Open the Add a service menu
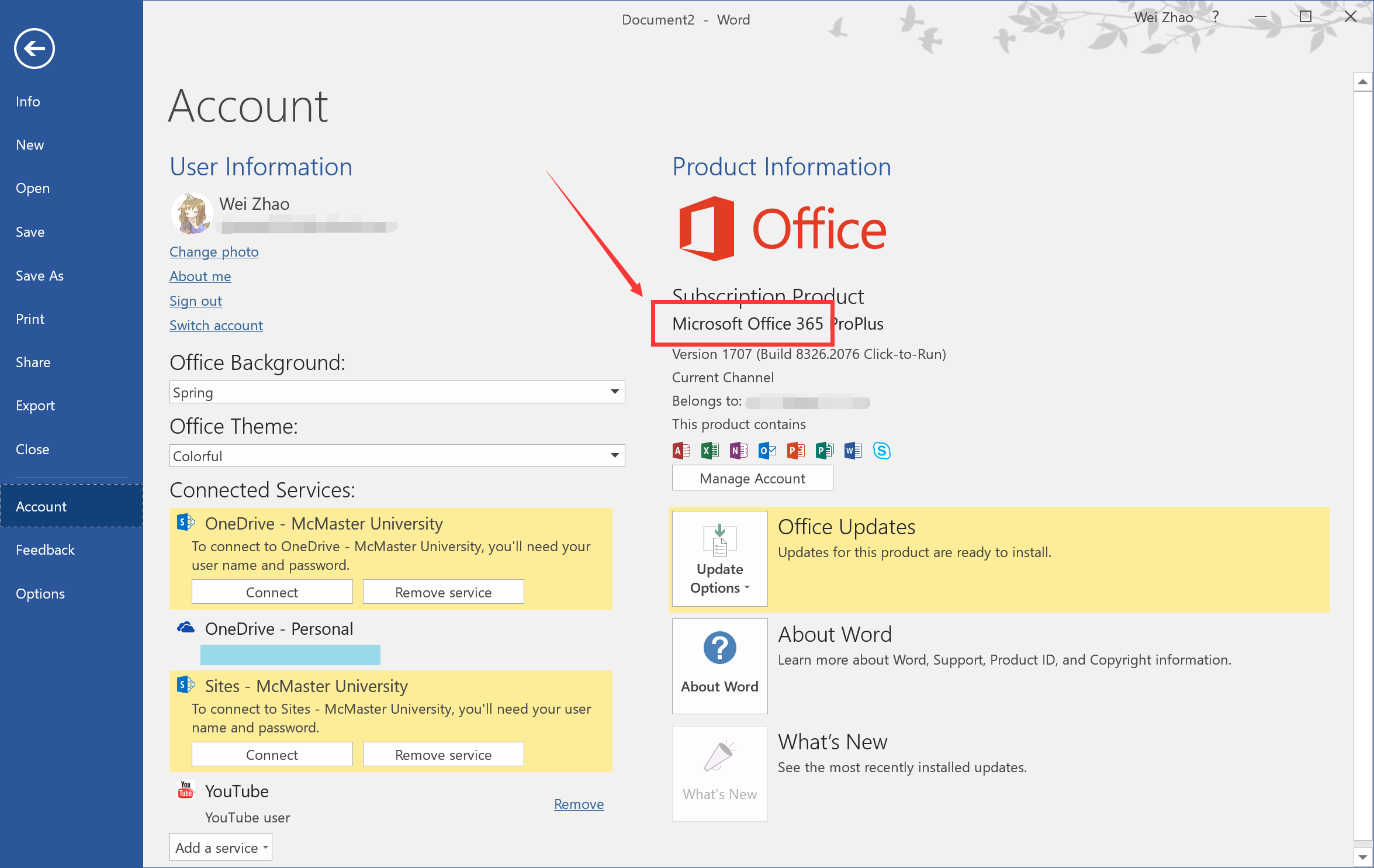This screenshot has height=868, width=1374. pyautogui.click(x=221, y=848)
